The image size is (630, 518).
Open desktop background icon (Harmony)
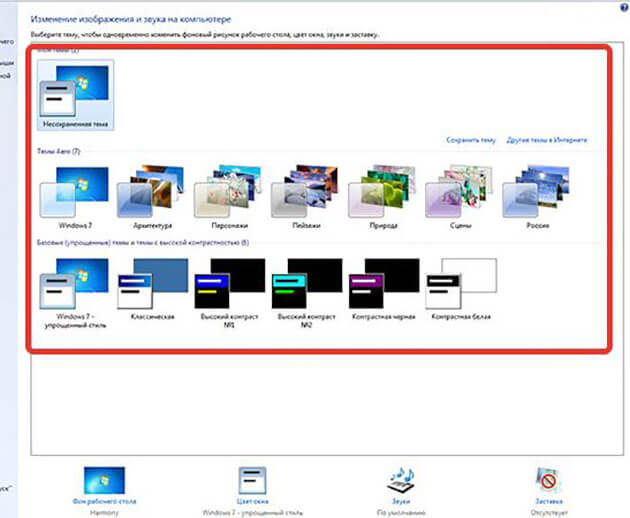(x=104, y=480)
